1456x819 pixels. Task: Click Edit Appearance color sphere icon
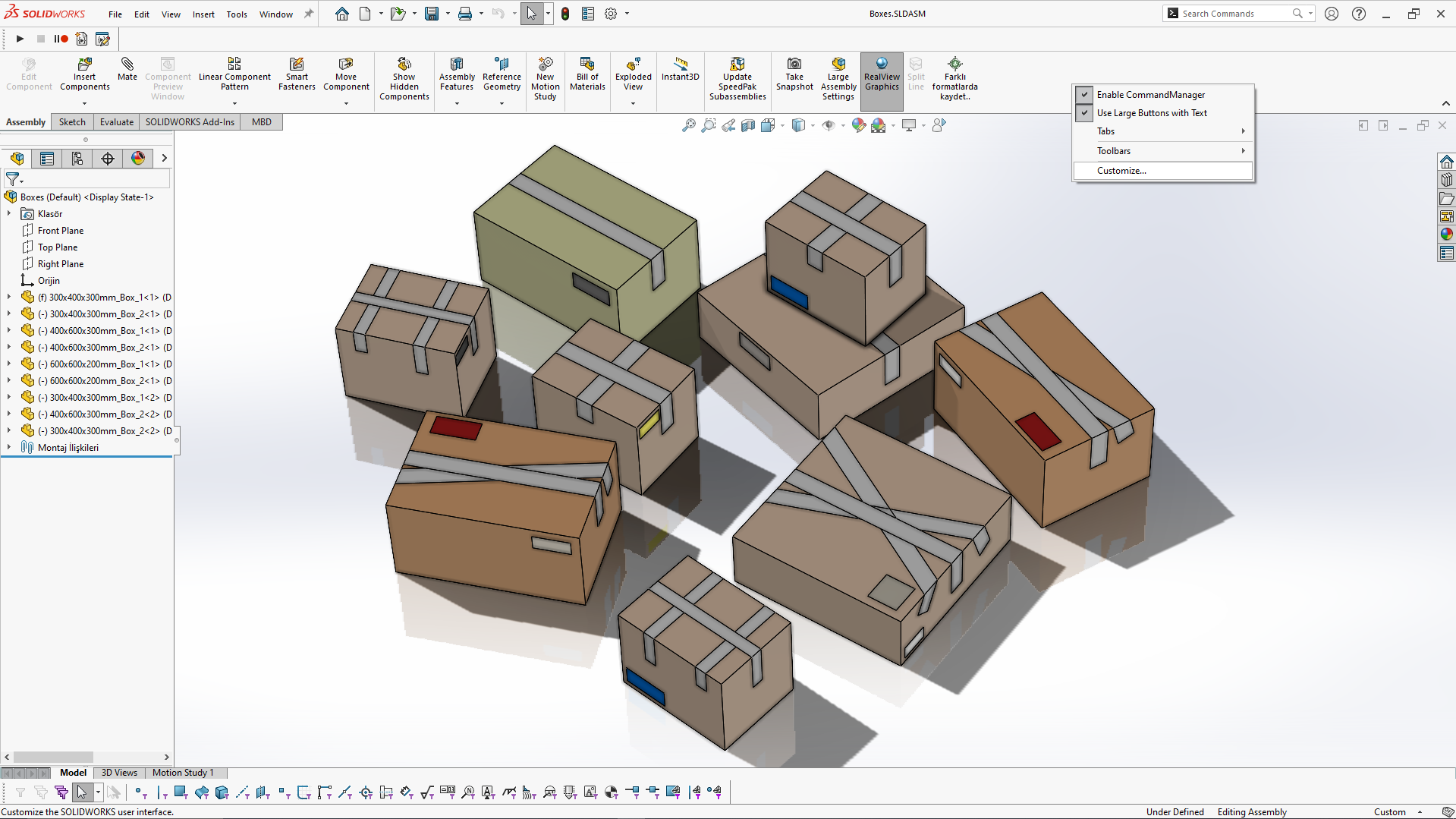click(858, 125)
